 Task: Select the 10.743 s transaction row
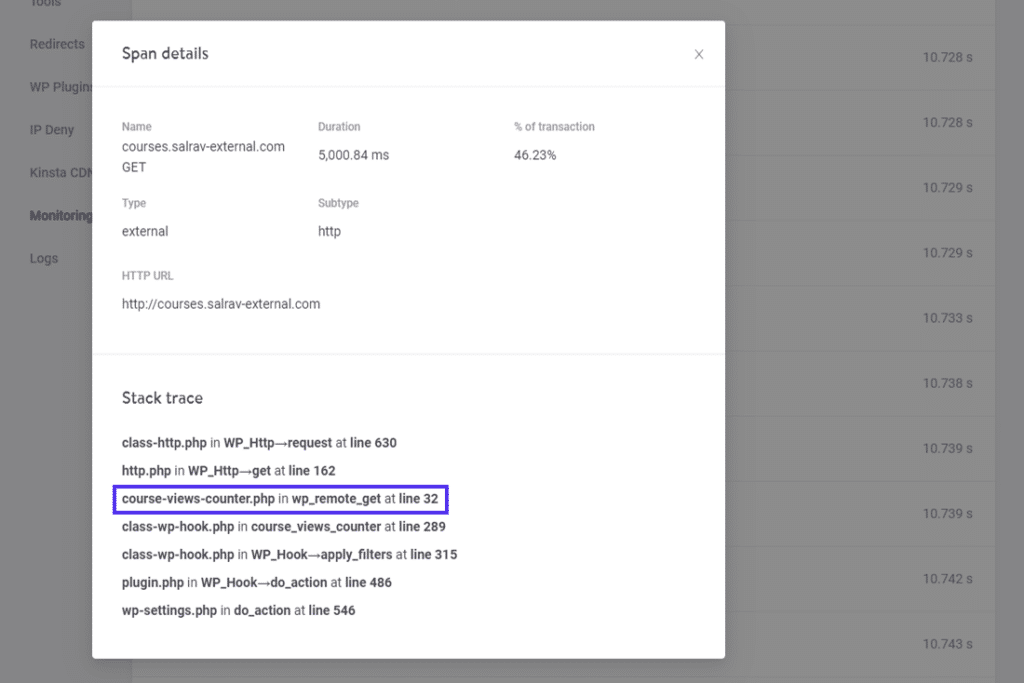point(947,644)
